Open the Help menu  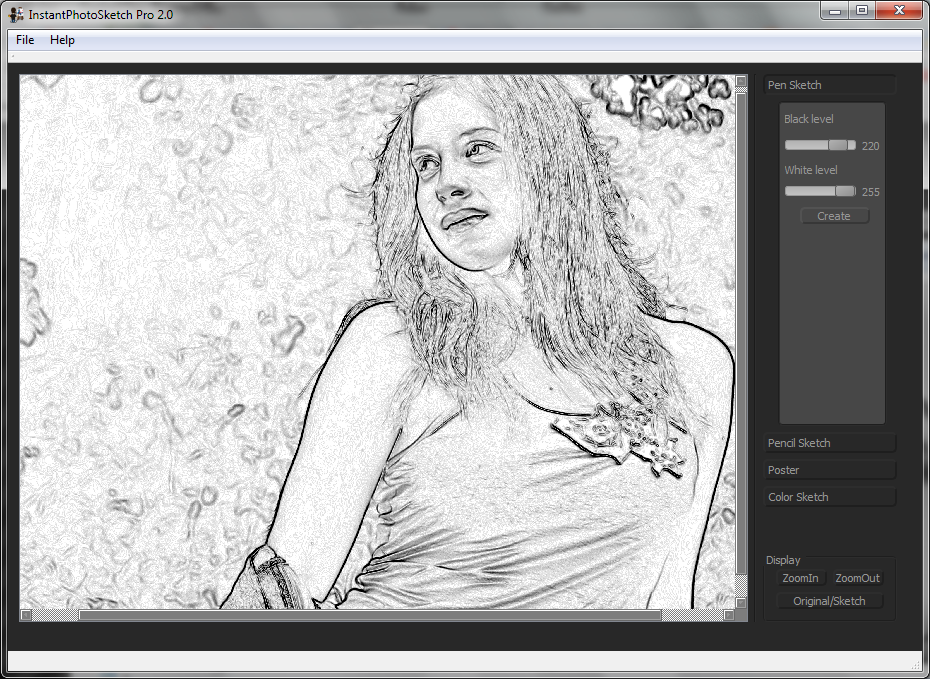(62, 40)
